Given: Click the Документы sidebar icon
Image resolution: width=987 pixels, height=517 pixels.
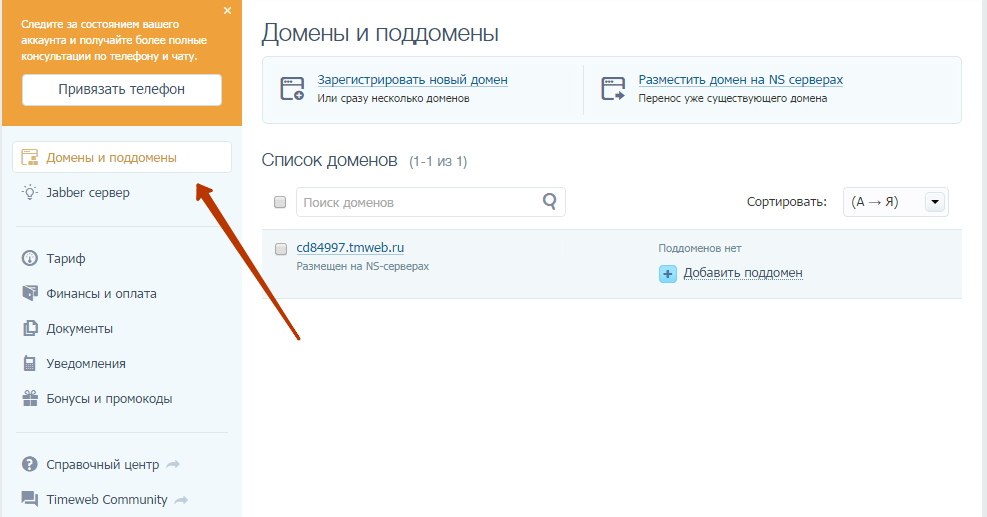Looking at the screenshot, I should pos(30,329).
